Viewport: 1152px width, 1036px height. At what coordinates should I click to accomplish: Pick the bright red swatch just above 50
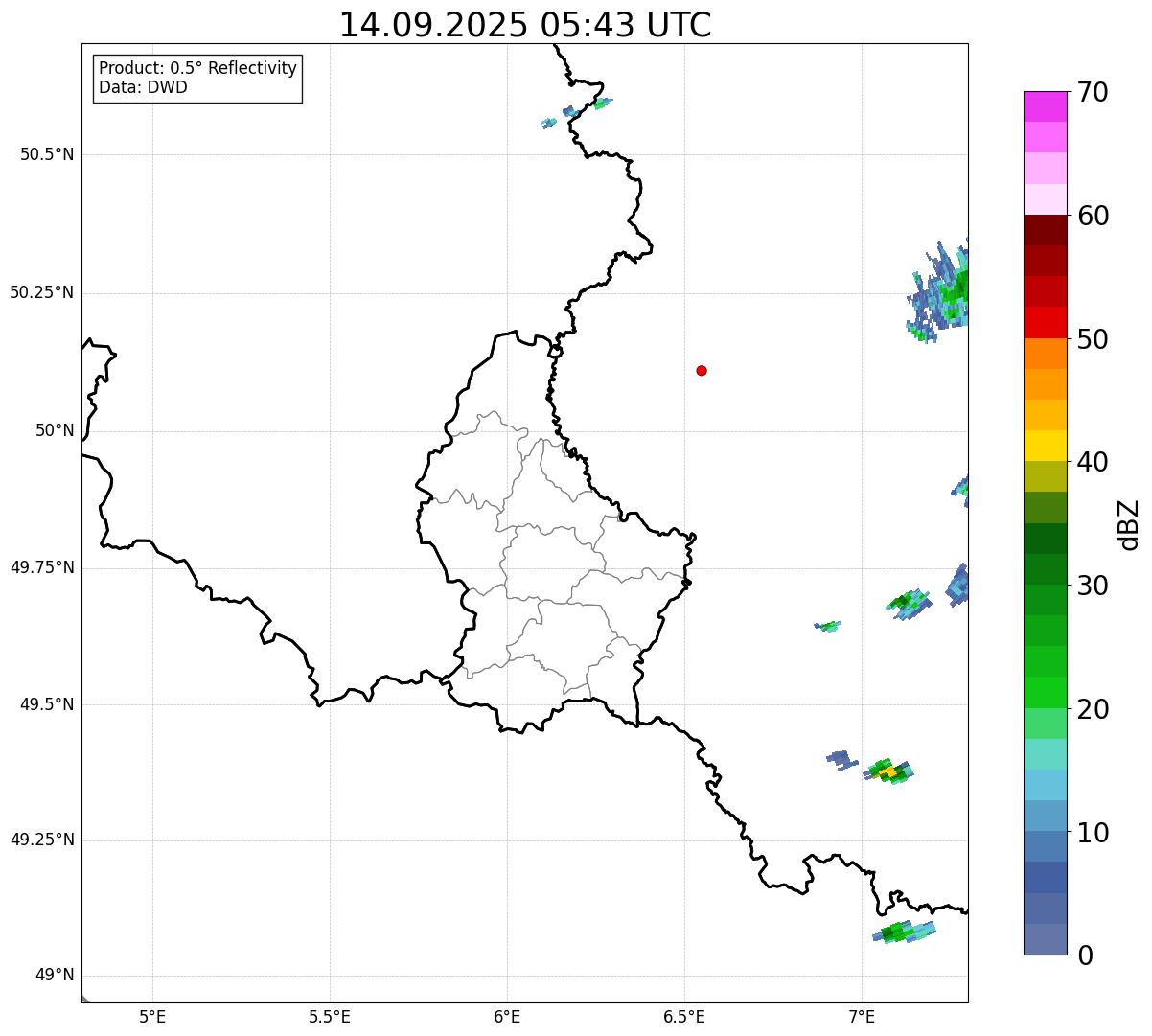1046,322
